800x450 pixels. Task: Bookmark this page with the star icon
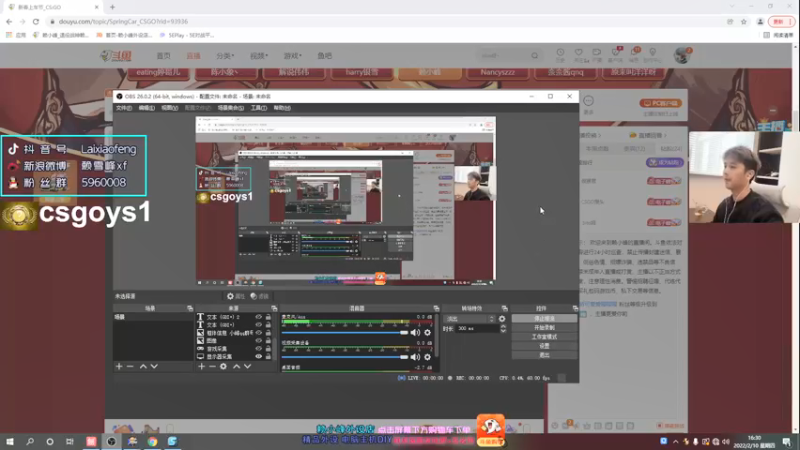tap(744, 21)
